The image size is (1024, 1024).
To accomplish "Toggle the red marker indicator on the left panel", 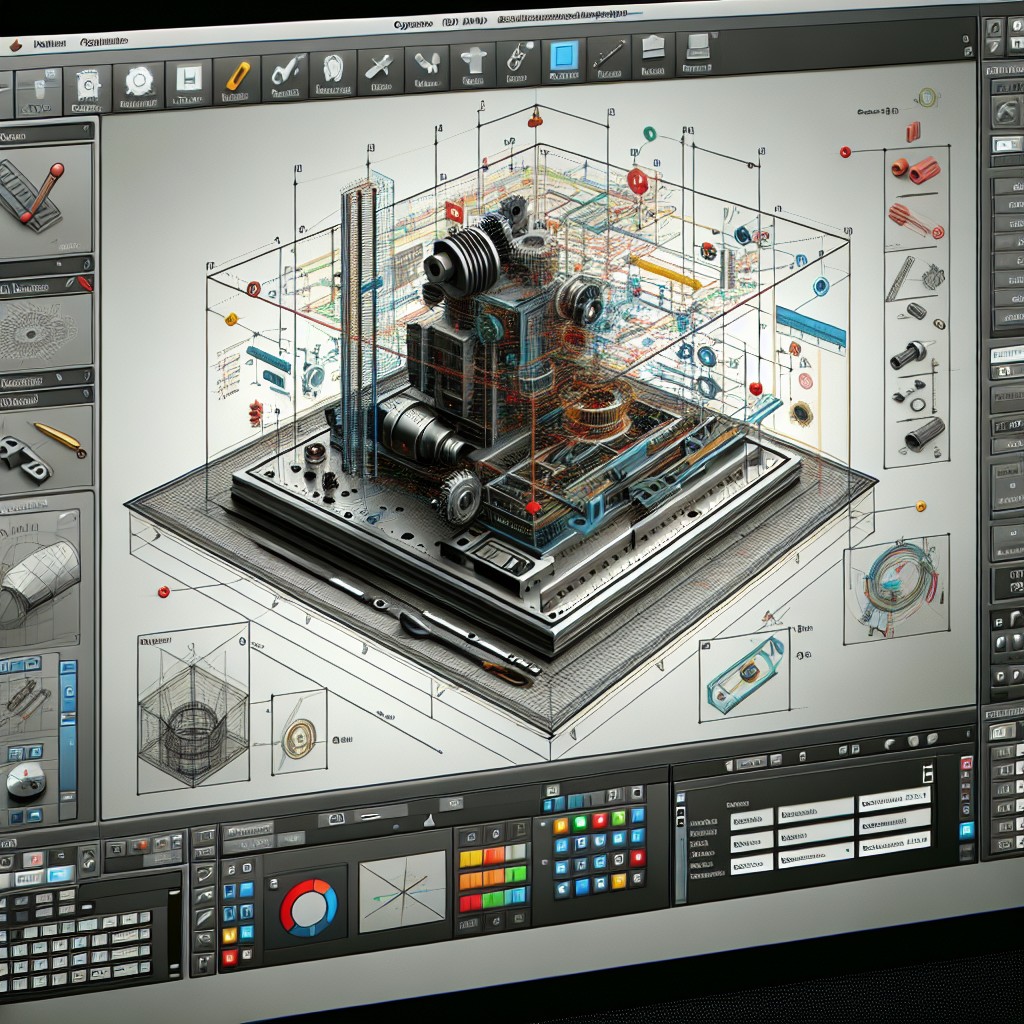I will 86,283.
